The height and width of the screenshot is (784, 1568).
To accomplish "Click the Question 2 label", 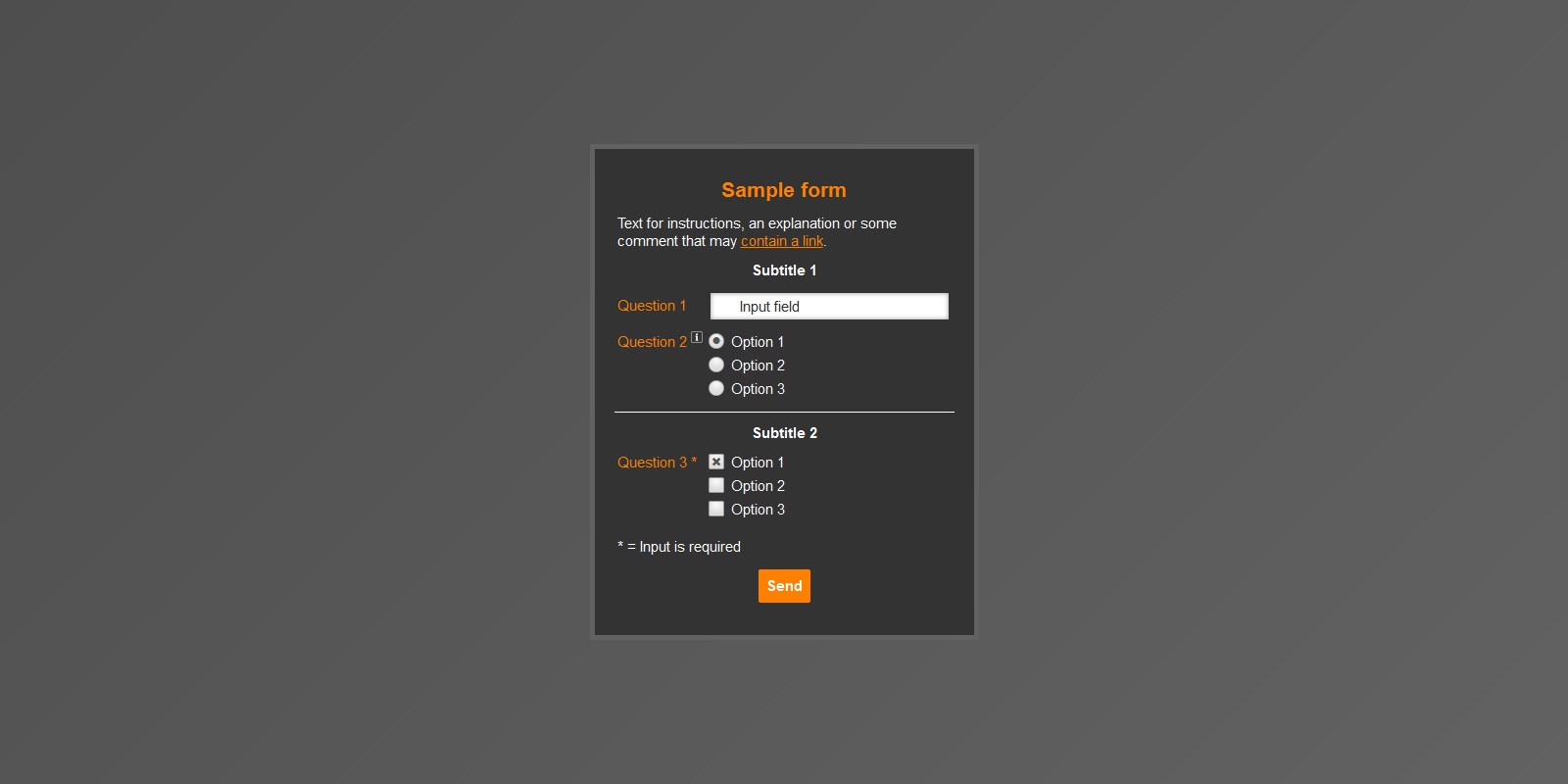I will pos(652,342).
